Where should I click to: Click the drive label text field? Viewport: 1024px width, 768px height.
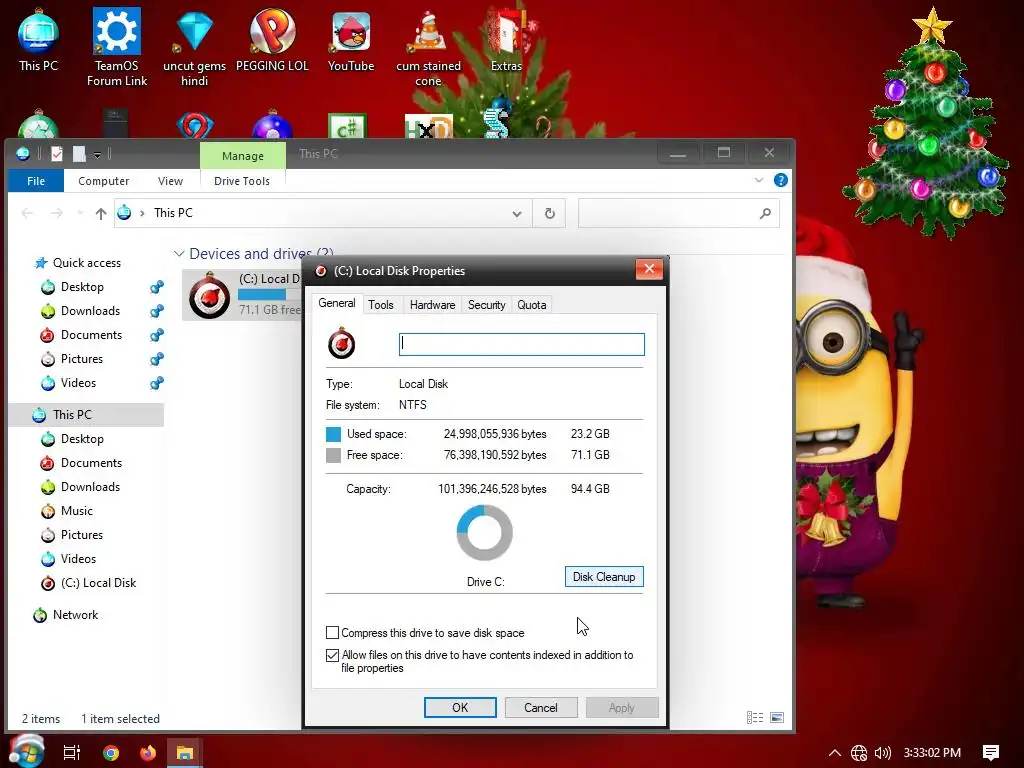[521, 344]
